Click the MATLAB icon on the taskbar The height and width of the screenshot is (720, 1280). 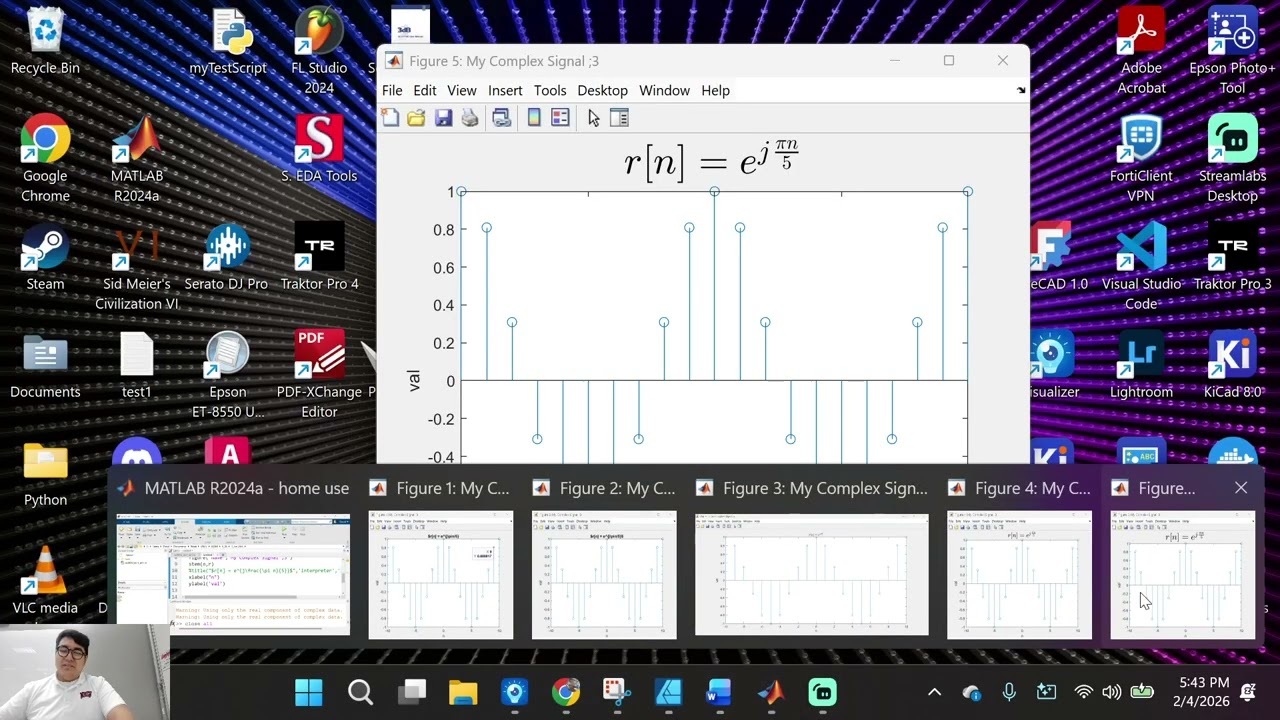pyautogui.click(x=771, y=692)
